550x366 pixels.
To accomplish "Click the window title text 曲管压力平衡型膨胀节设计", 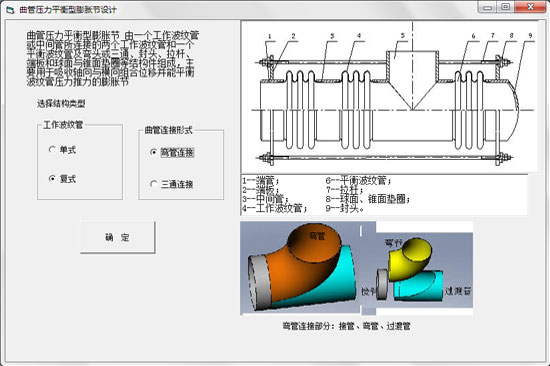I will click(x=68, y=10).
